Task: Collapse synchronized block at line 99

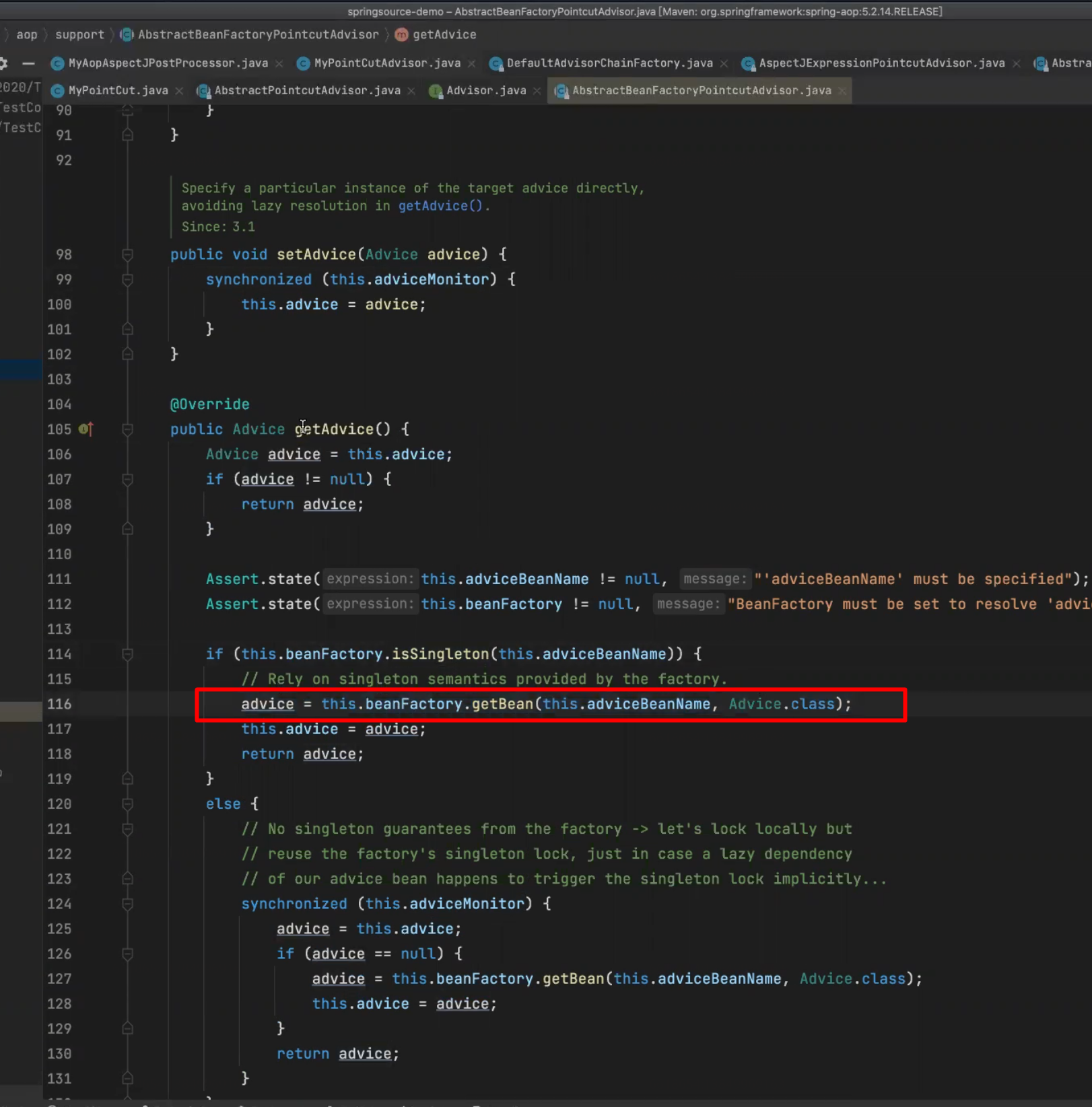Action: [x=127, y=279]
